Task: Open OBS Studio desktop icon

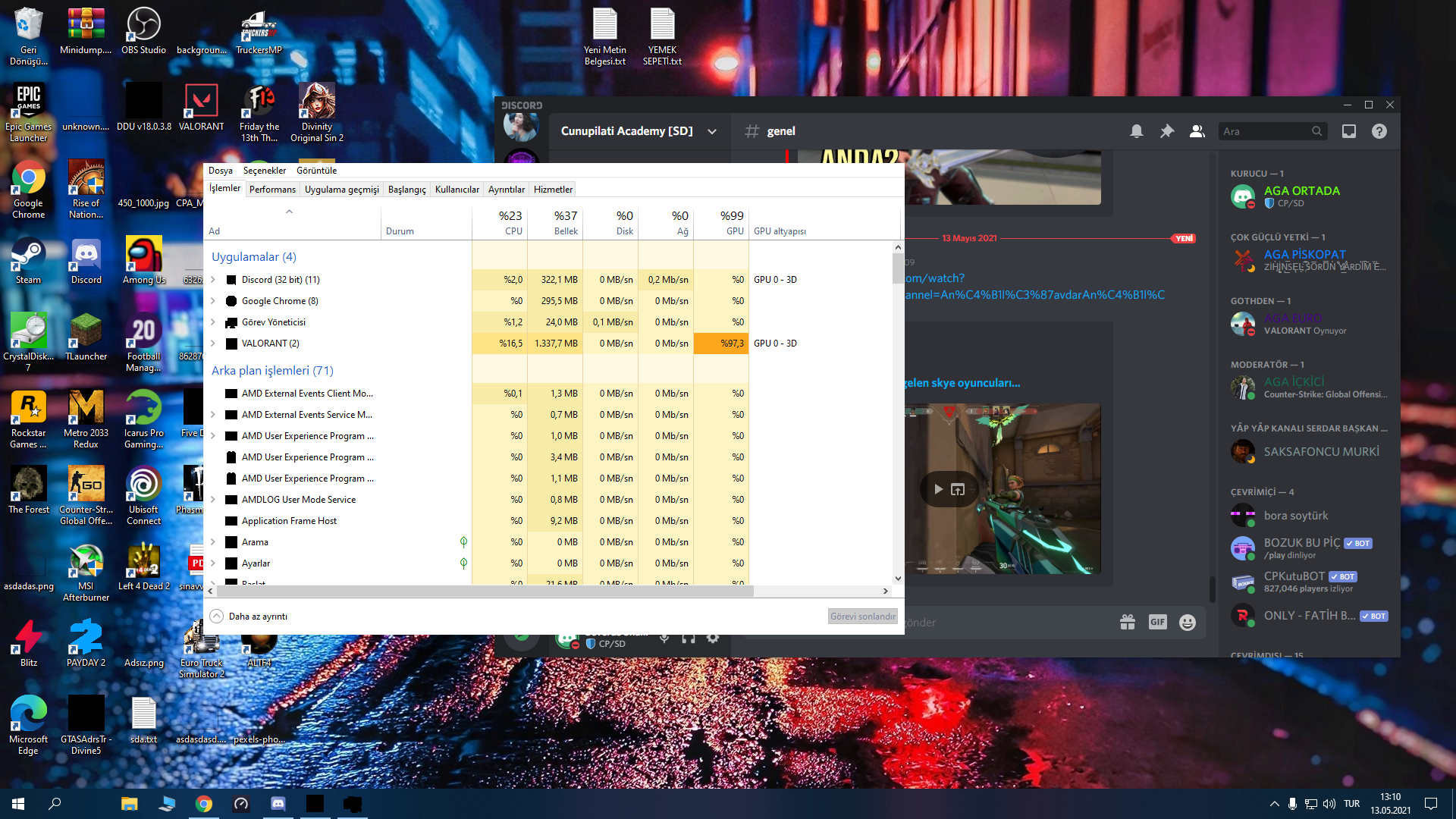Action: coord(143,31)
